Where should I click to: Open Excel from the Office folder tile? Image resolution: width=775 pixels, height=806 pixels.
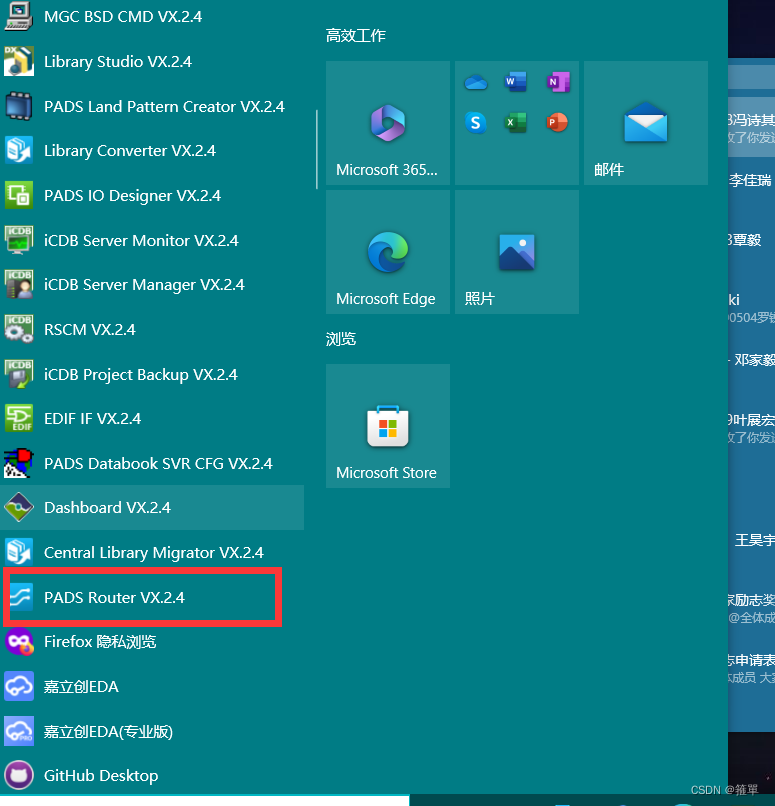(x=516, y=123)
